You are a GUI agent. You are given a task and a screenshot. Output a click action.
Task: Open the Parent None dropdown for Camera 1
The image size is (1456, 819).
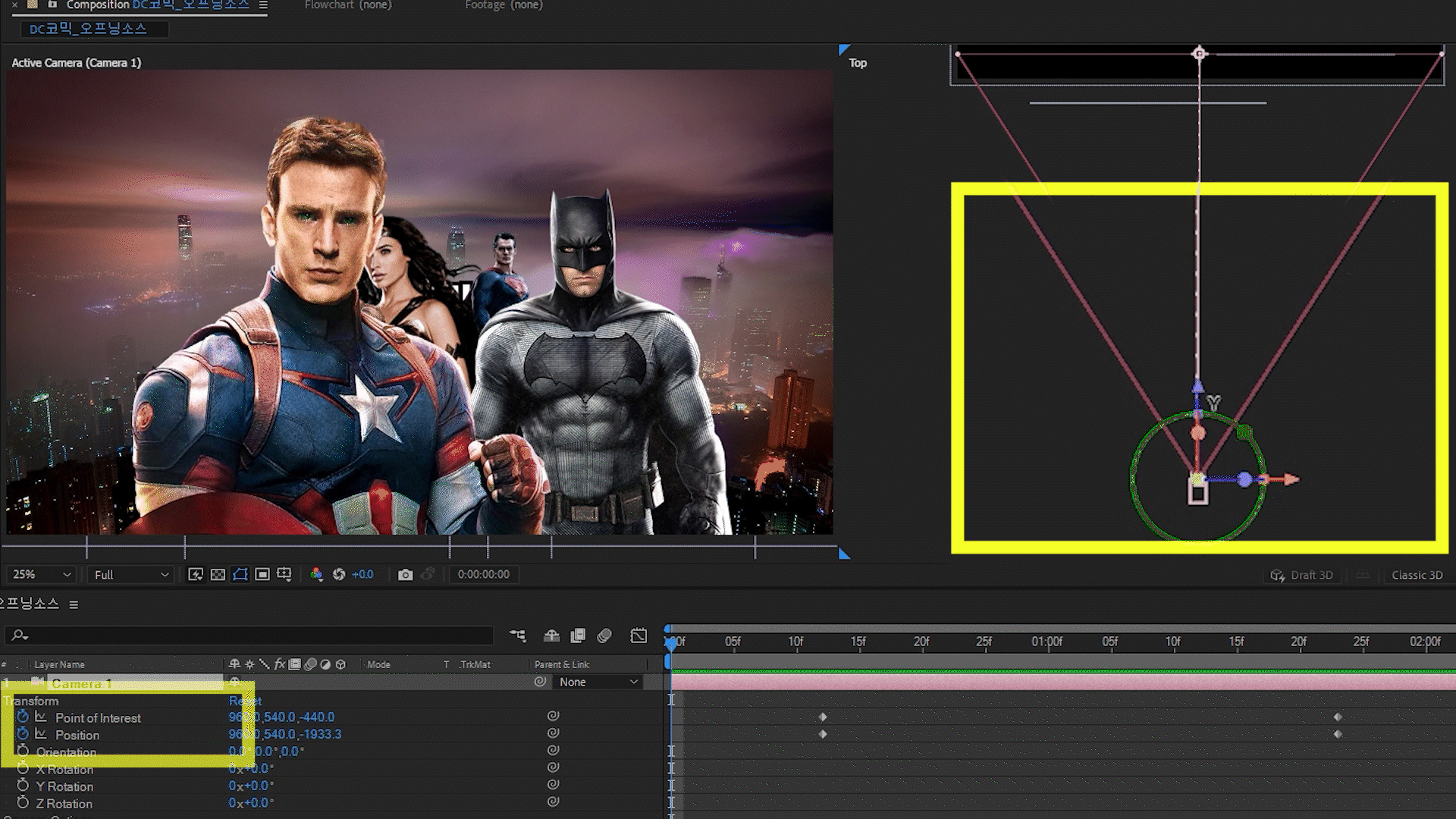coord(598,682)
